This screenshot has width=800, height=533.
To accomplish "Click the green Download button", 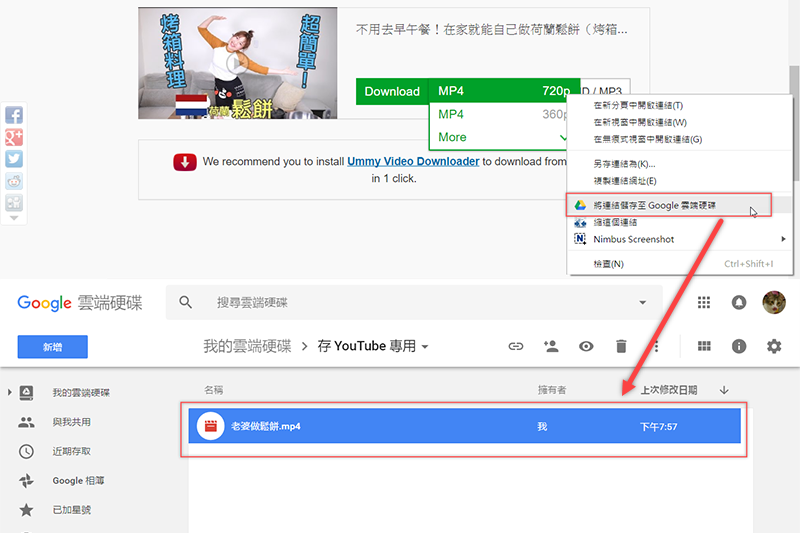I will coord(392,91).
